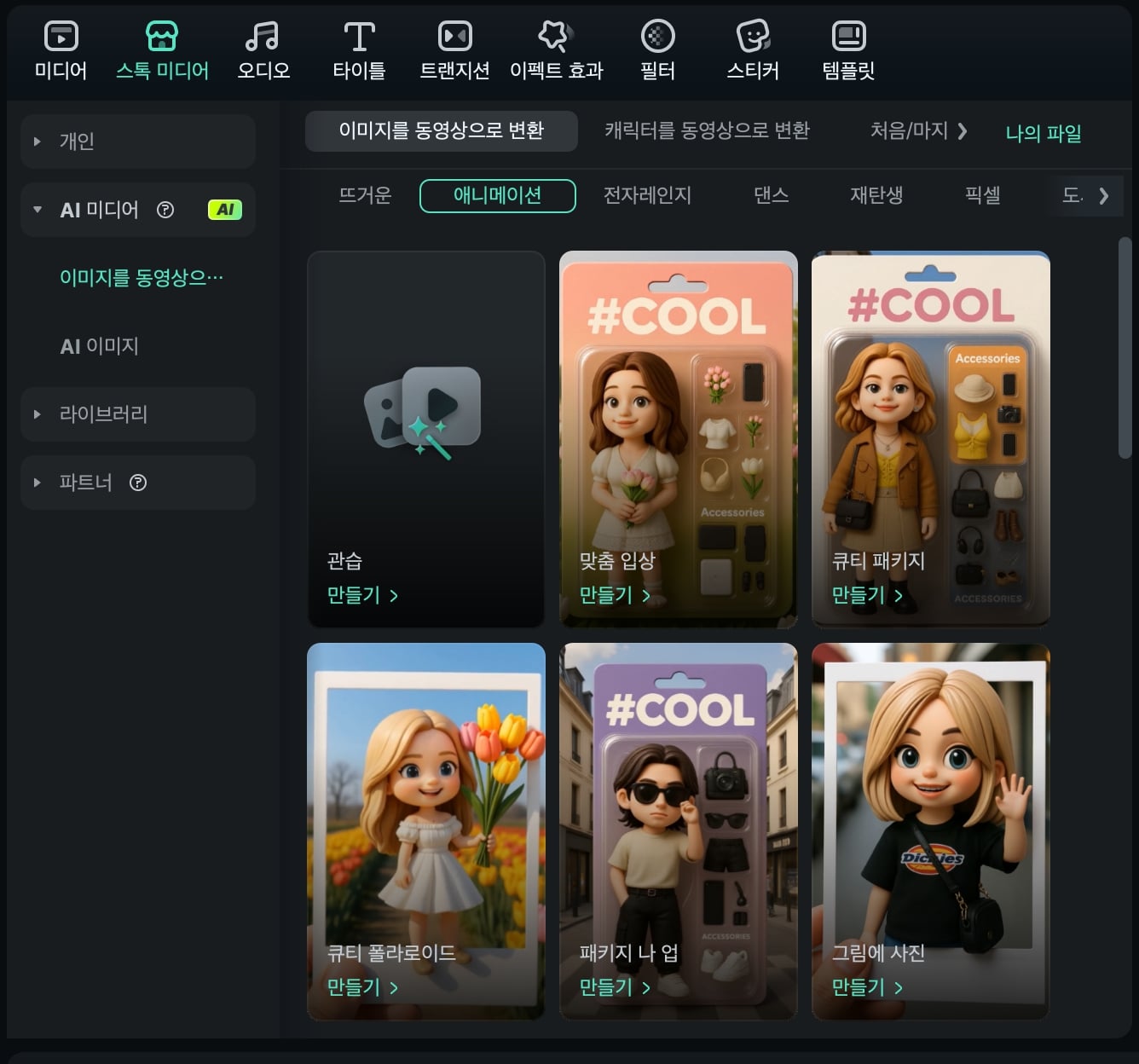This screenshot has width=1139, height=1064.
Task: Open the 스티커 sticker icon
Action: click(753, 37)
